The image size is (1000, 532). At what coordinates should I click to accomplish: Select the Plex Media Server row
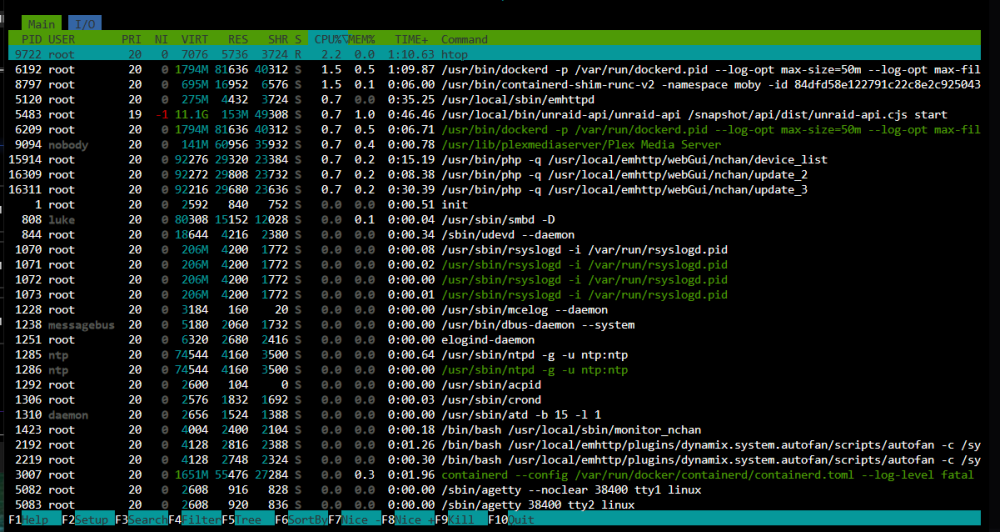(x=494, y=145)
